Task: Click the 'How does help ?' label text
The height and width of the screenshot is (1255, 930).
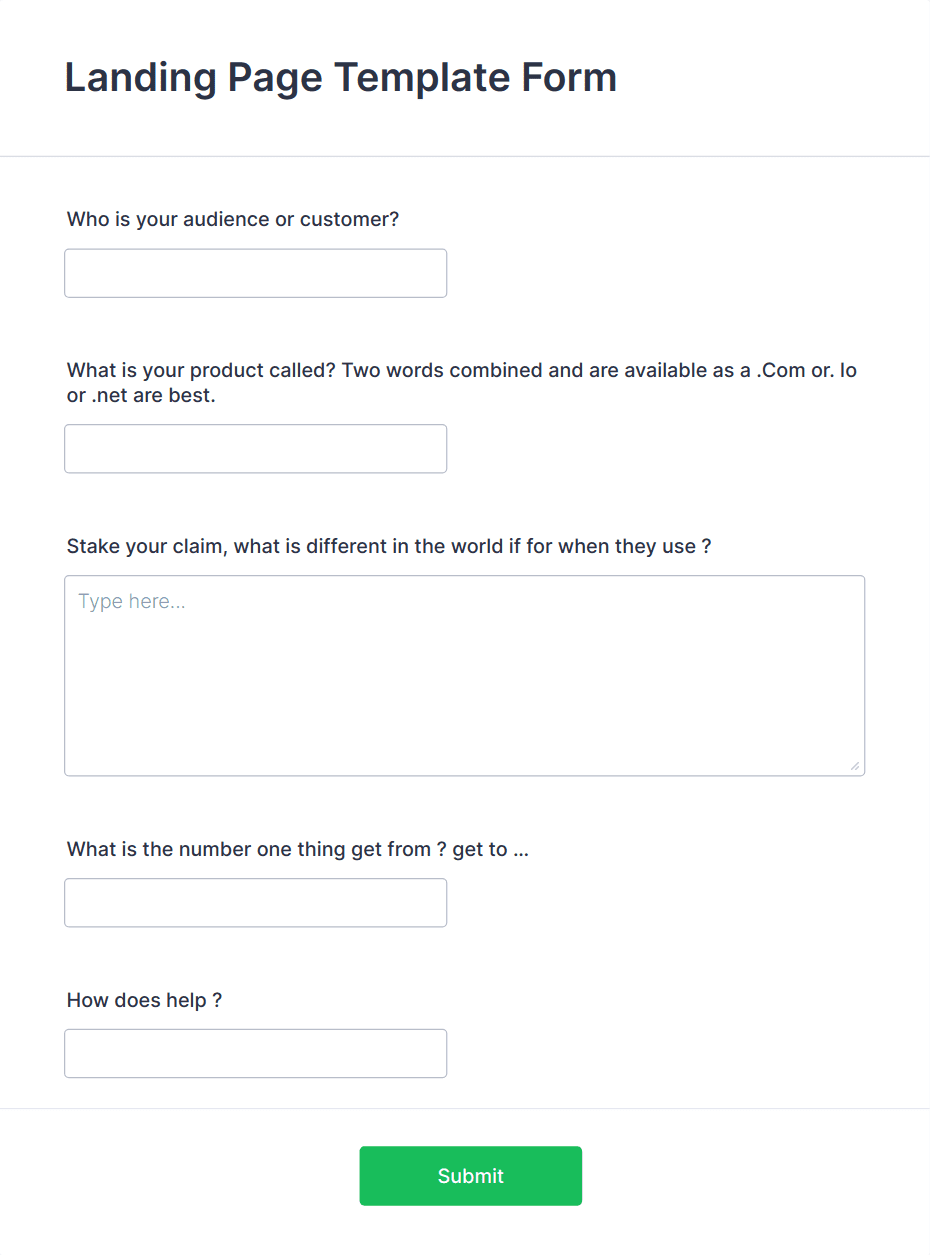Action: 143,1000
